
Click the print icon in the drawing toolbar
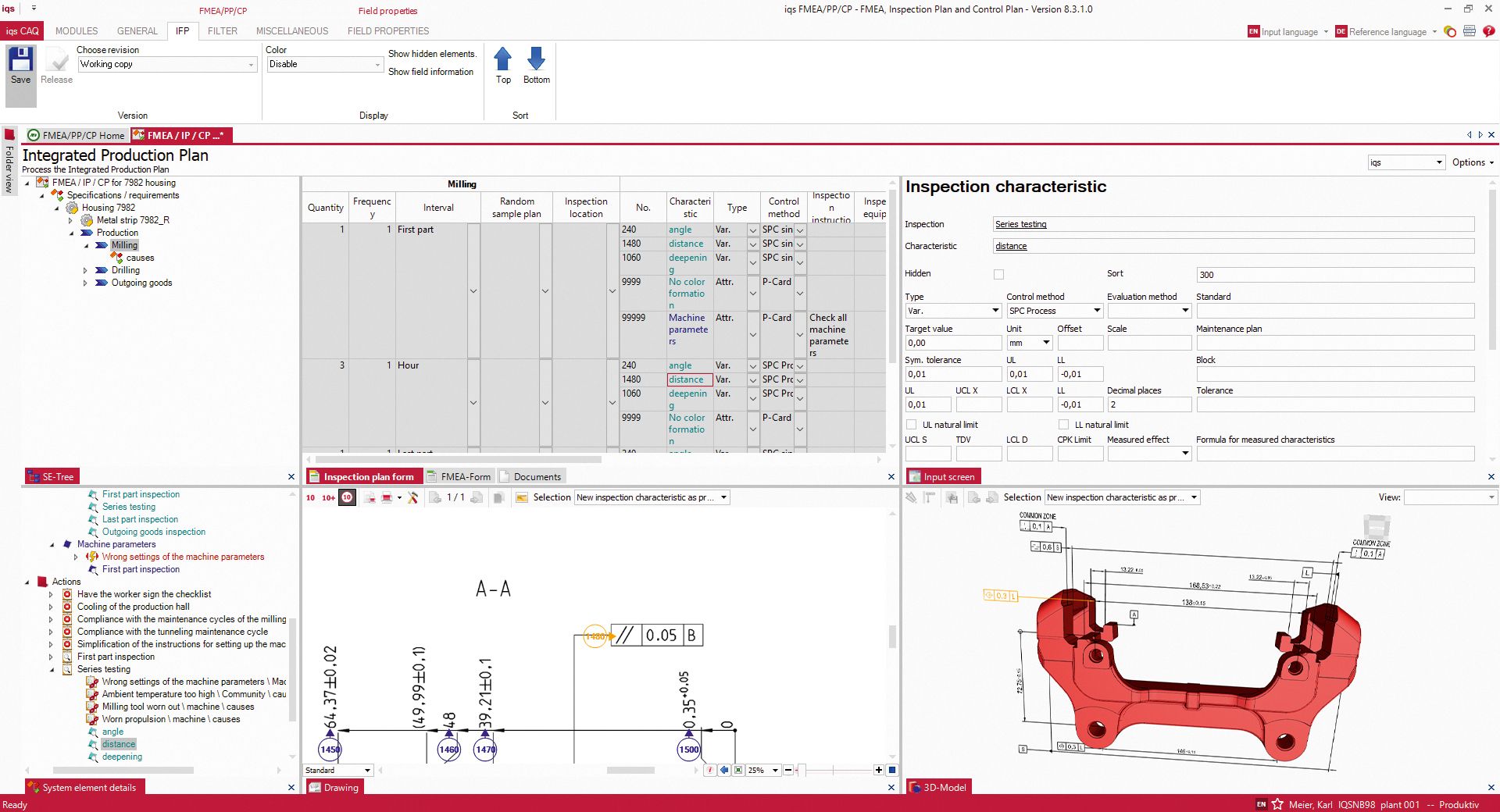tap(387, 497)
